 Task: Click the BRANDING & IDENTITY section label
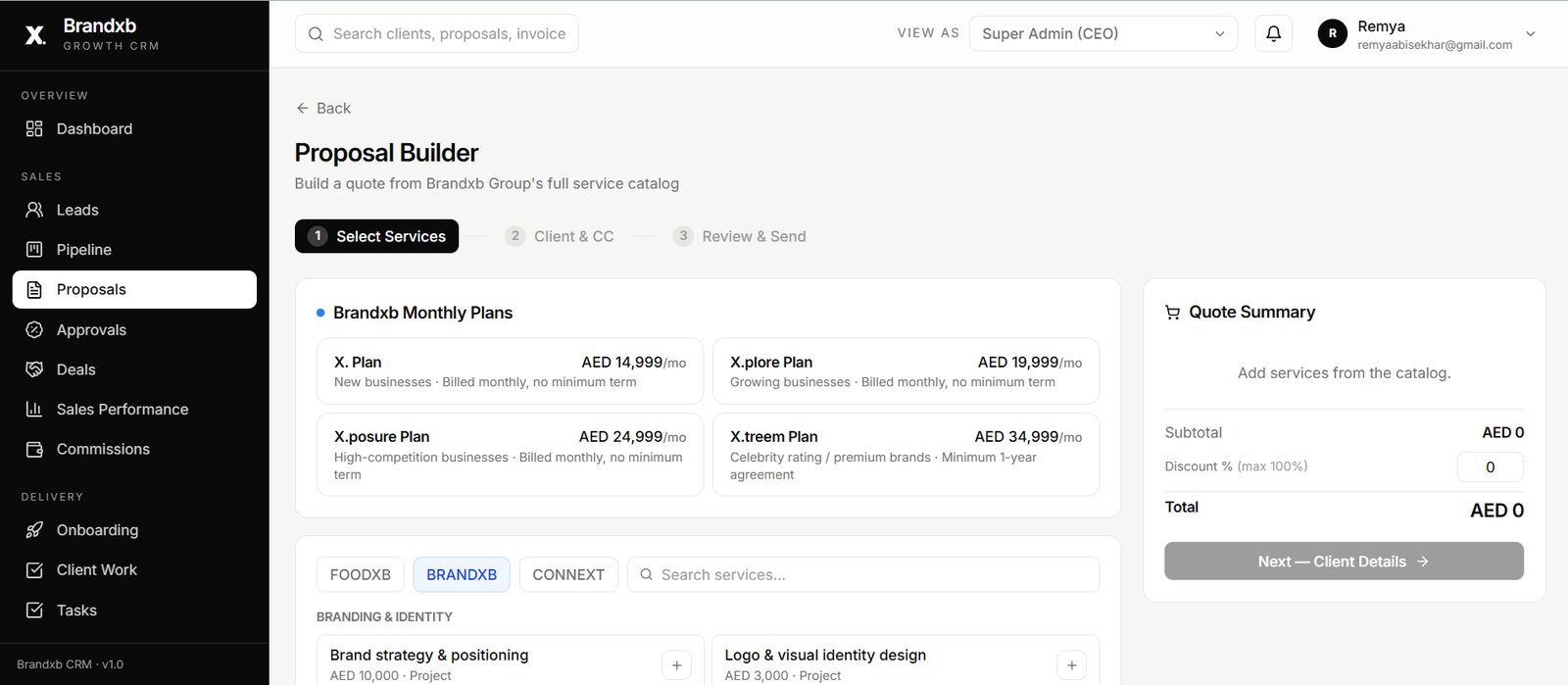coord(384,617)
